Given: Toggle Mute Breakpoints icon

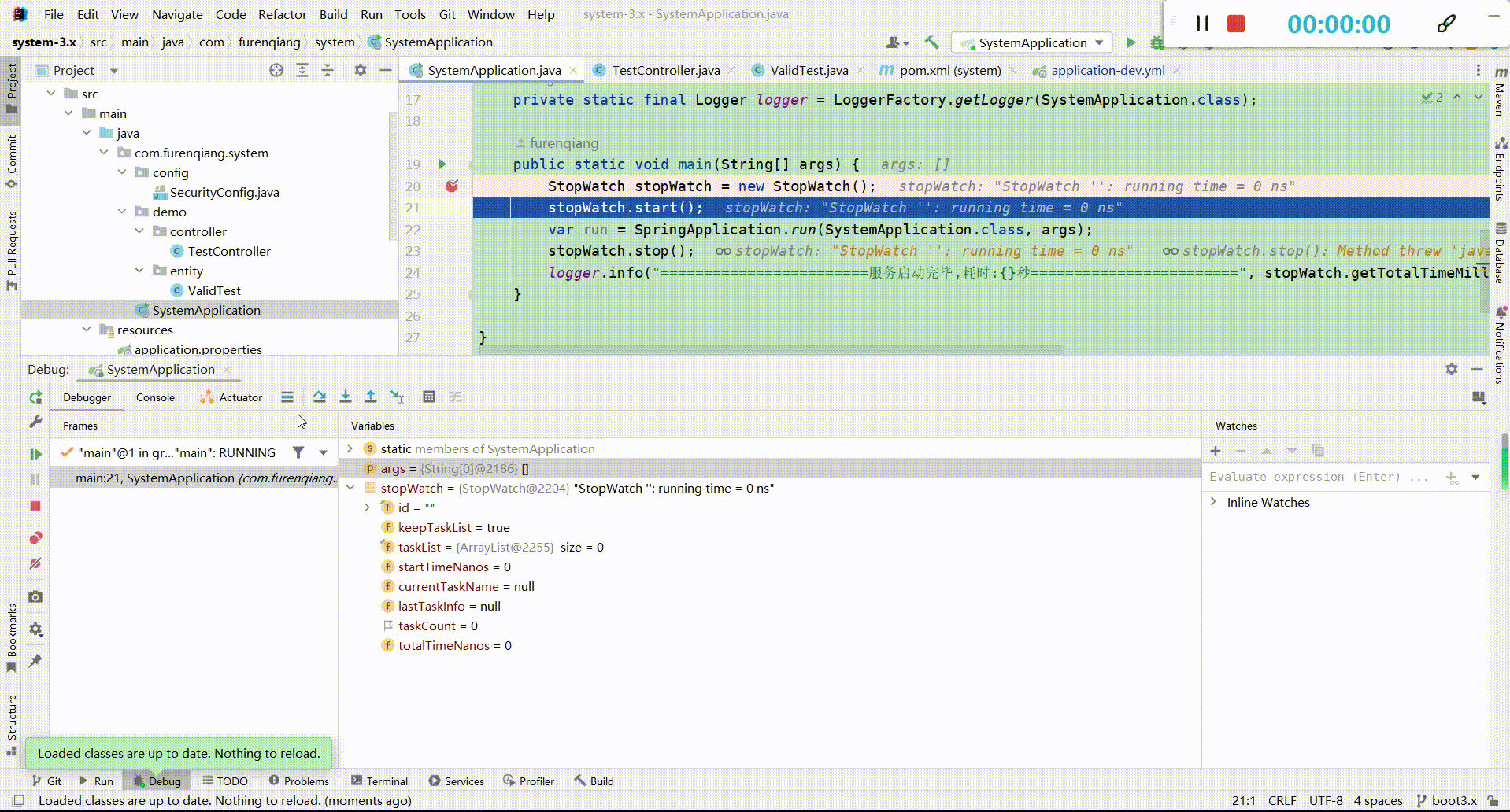Looking at the screenshot, I should point(35,563).
